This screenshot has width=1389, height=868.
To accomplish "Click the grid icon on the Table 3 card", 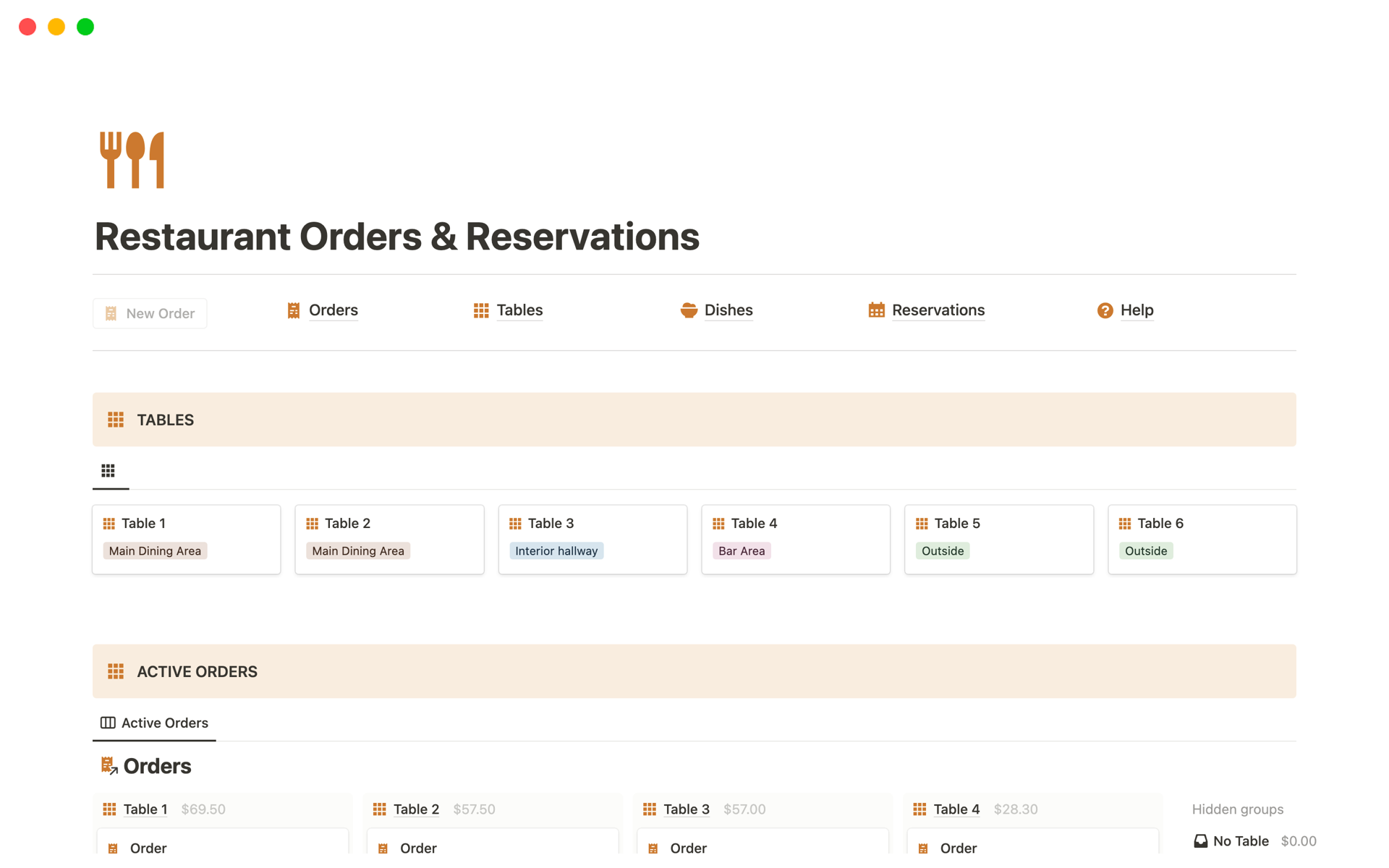I will (x=515, y=523).
